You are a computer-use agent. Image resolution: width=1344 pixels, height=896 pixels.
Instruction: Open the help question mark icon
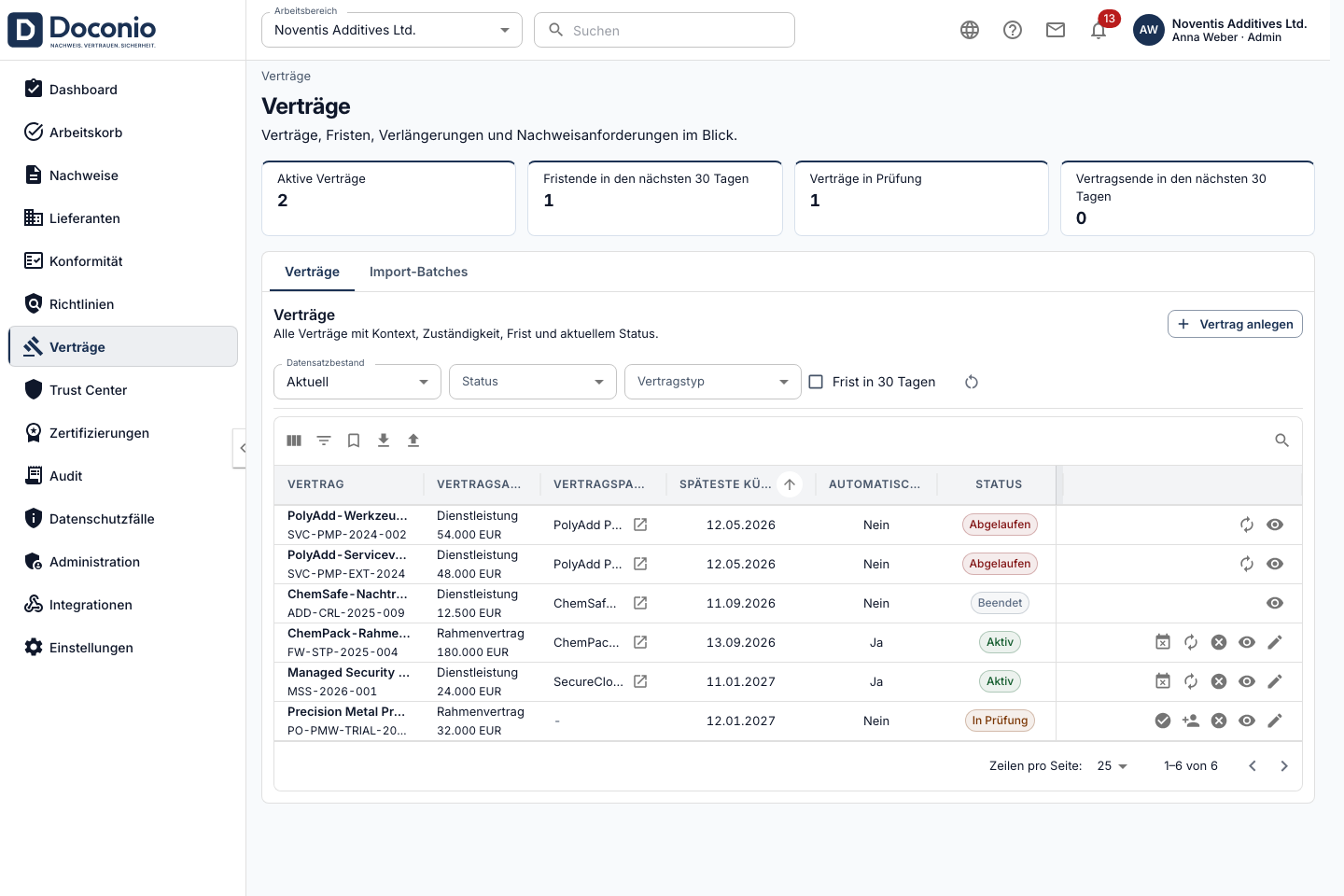pyautogui.click(x=1013, y=30)
